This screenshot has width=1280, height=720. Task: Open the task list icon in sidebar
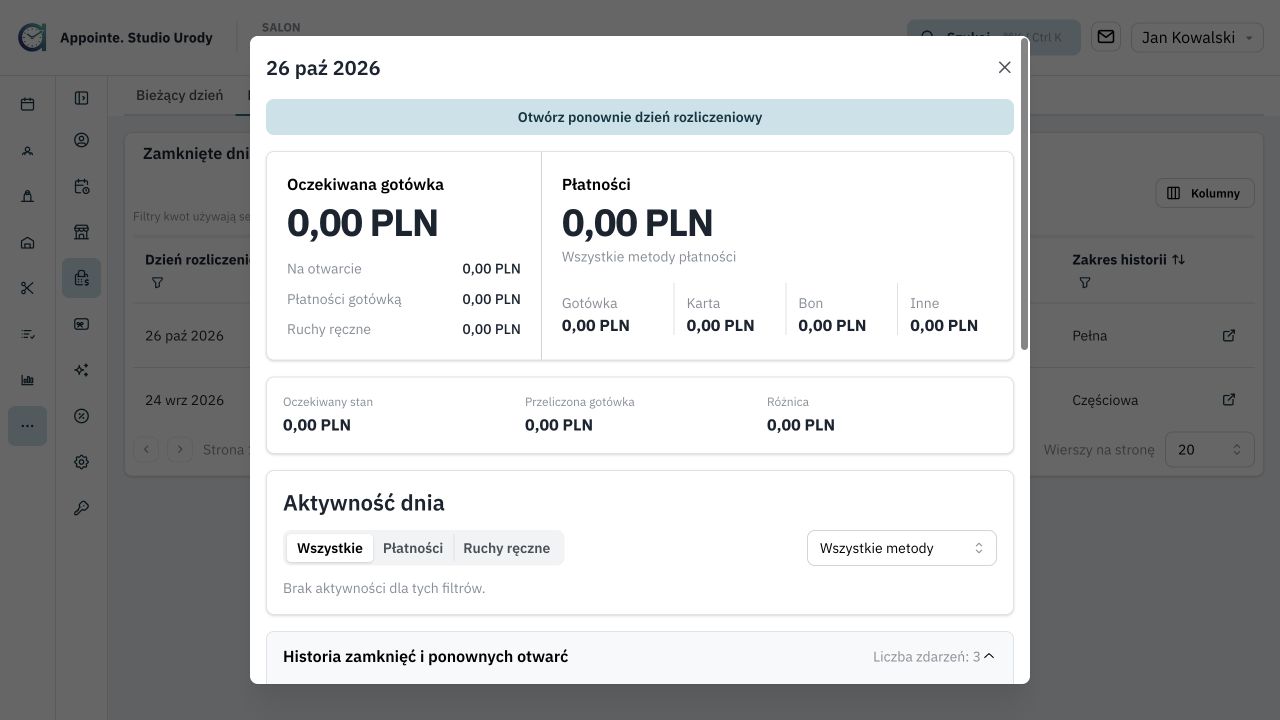pyautogui.click(x=27, y=334)
